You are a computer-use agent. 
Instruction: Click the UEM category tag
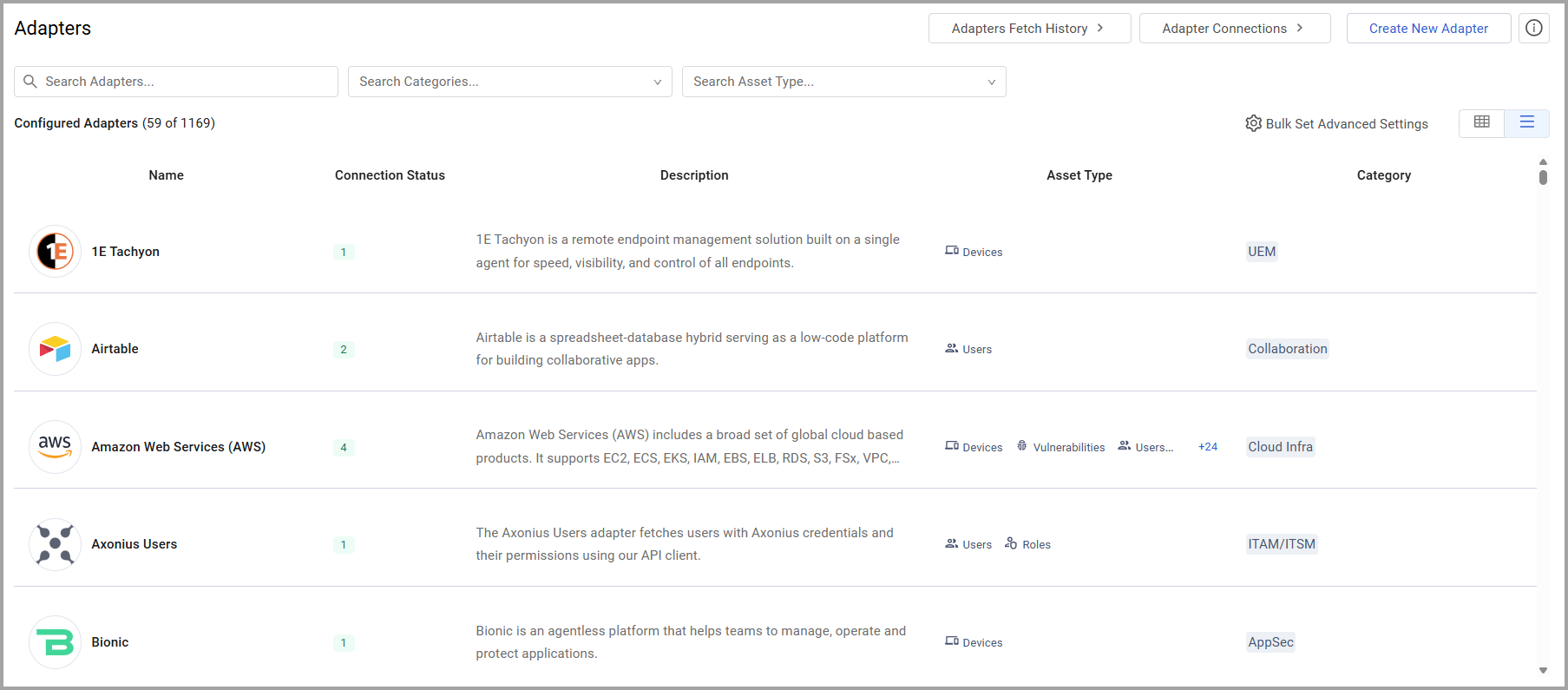[x=1262, y=252]
